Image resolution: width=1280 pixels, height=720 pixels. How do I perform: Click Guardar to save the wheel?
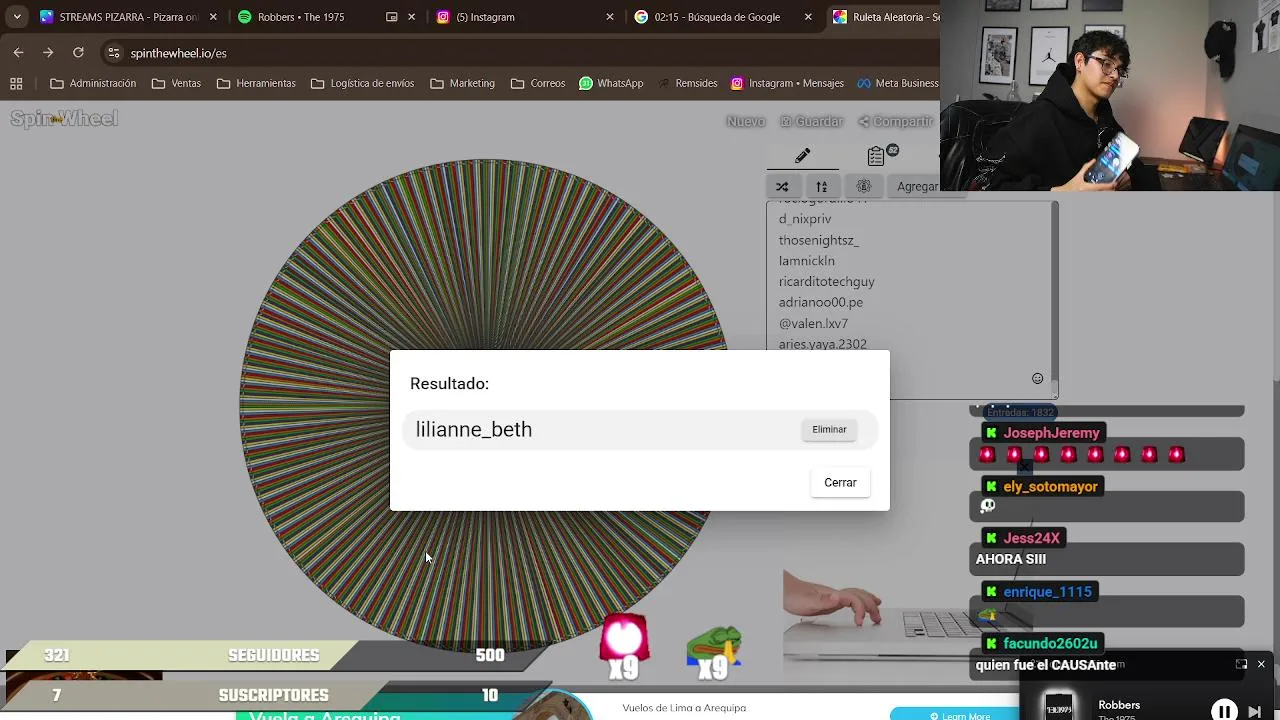click(812, 121)
